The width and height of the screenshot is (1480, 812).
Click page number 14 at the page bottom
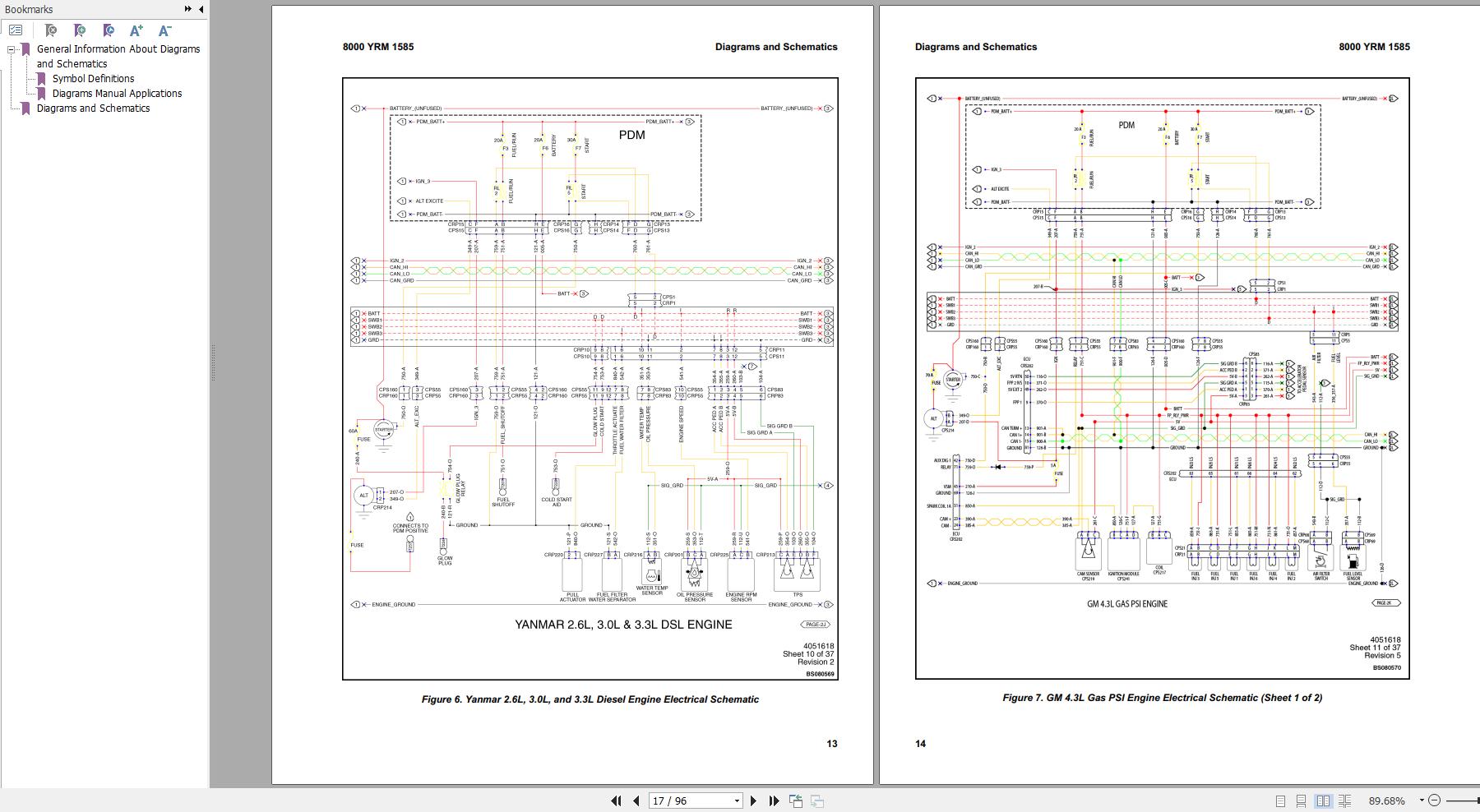coord(920,744)
